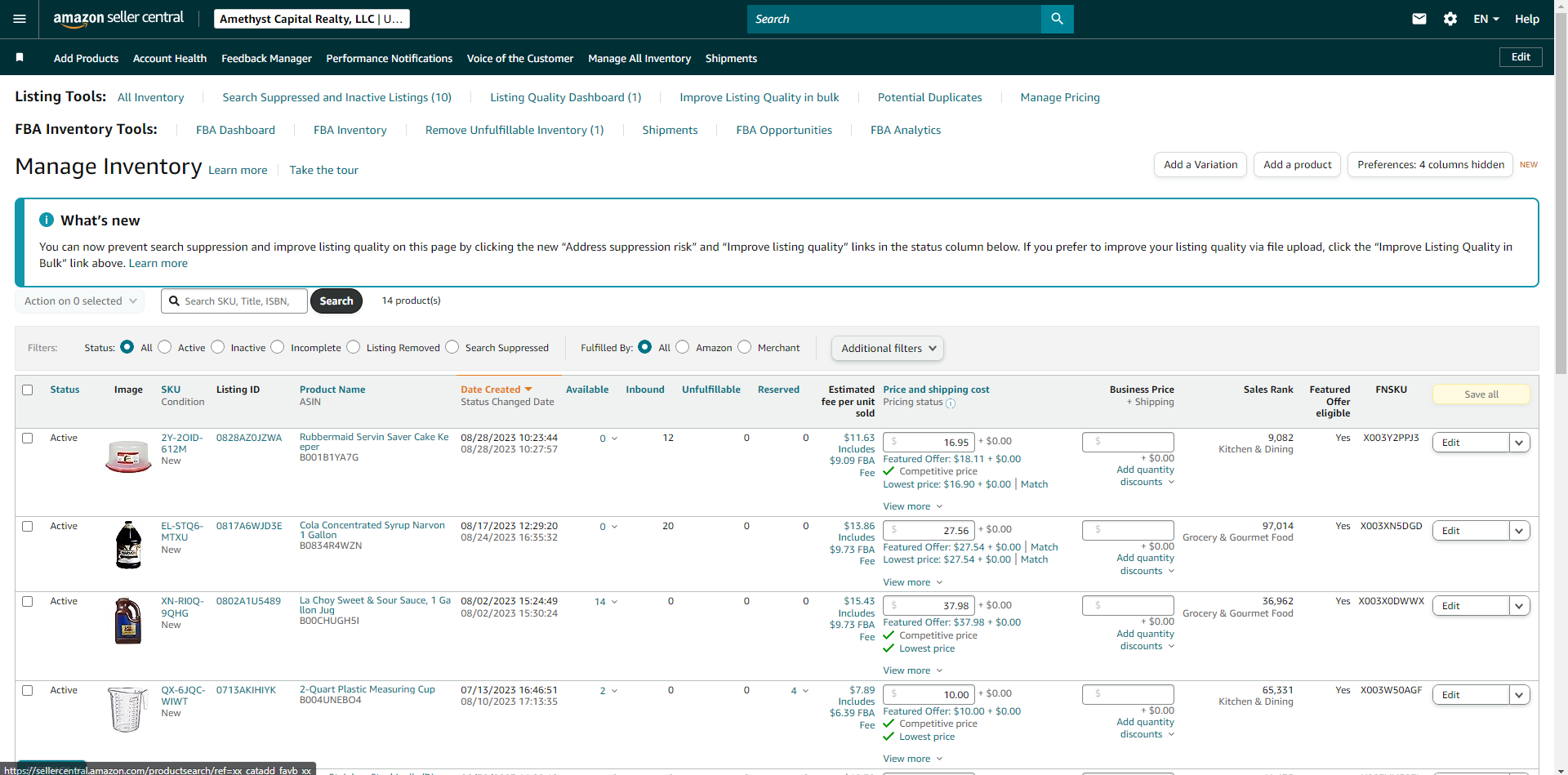Screen dimensions: 1568x775
Task: Open the settings gear icon
Action: [1450, 19]
